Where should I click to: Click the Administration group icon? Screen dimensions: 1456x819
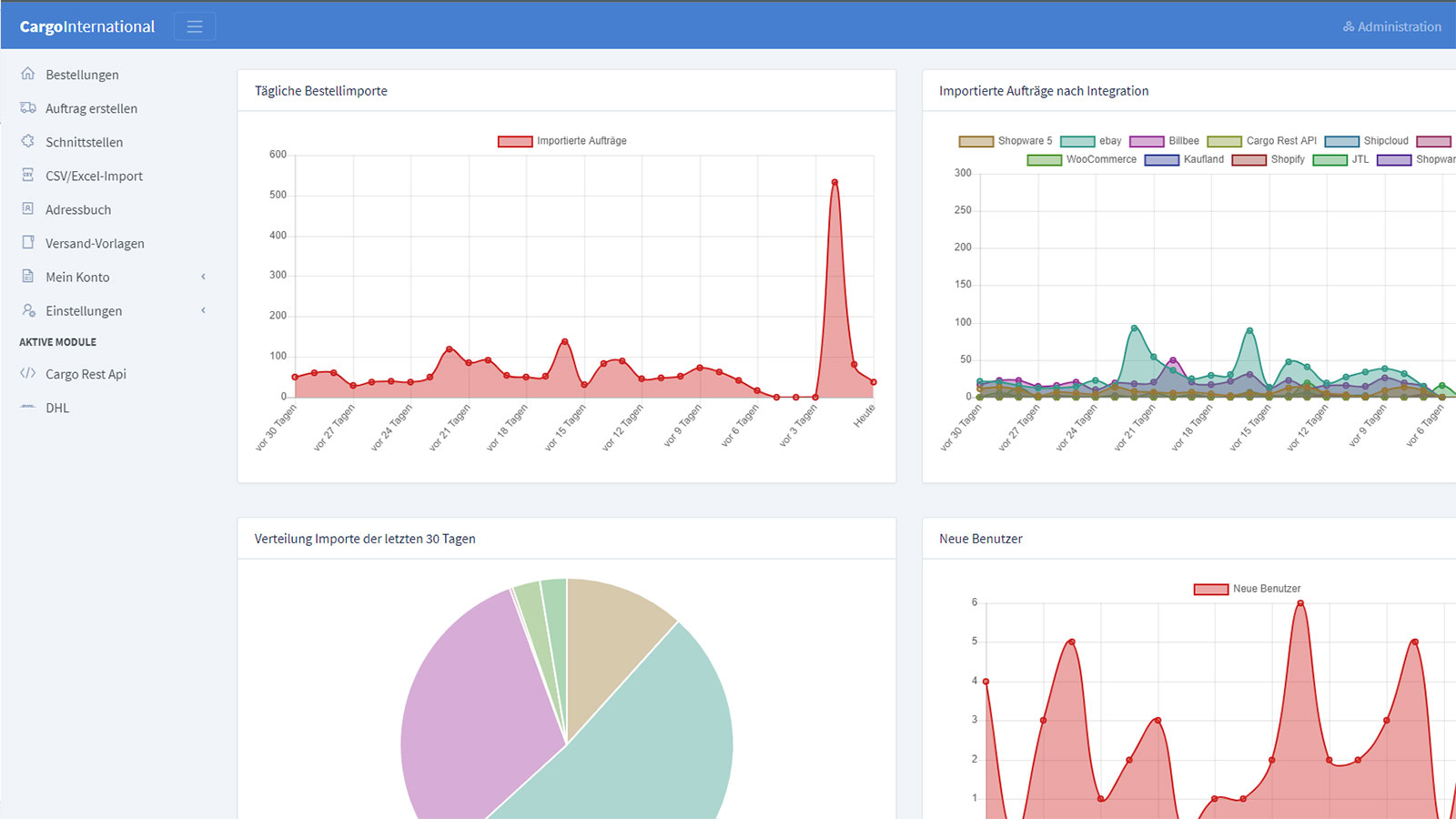(x=1349, y=26)
